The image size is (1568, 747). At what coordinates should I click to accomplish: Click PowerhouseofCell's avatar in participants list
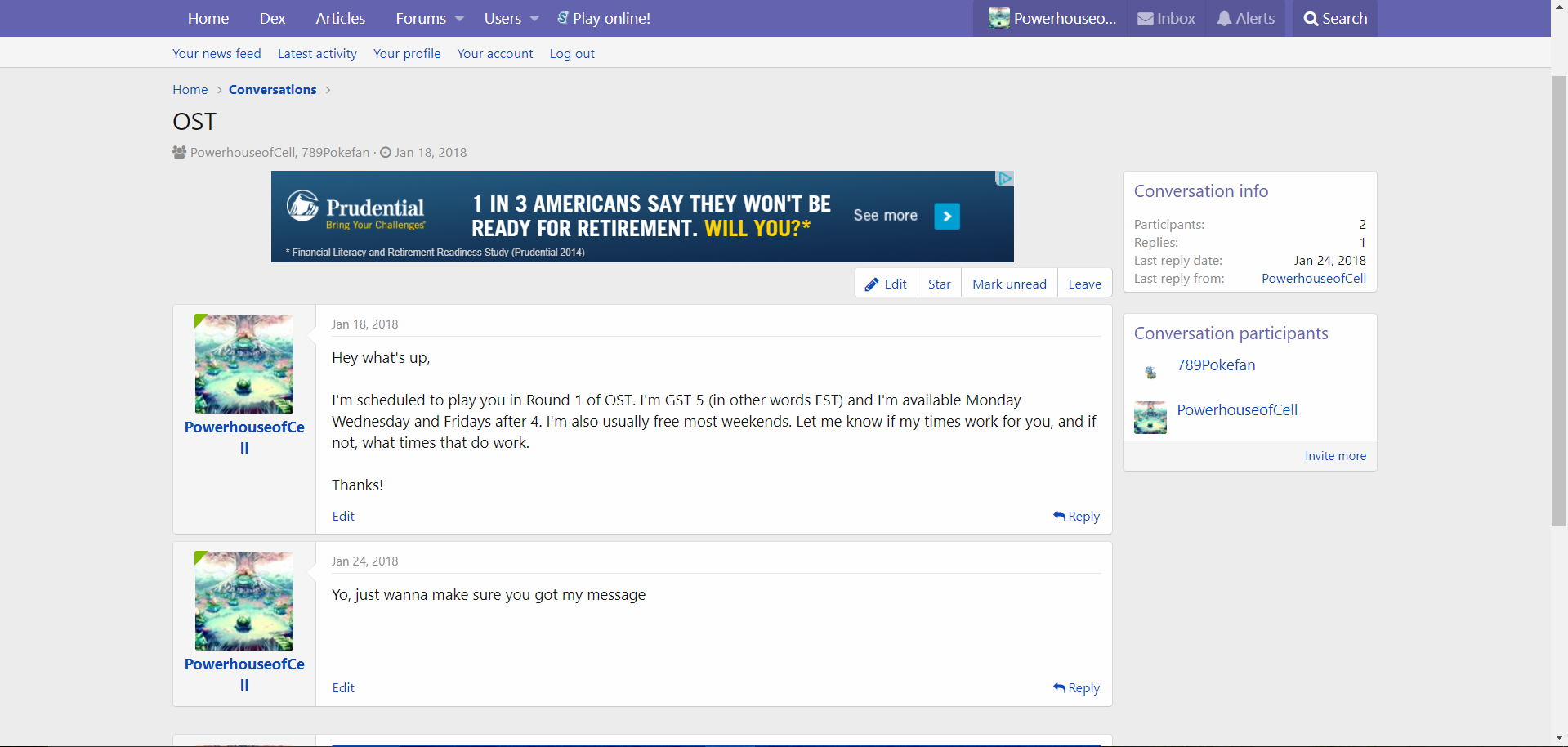[x=1150, y=418]
